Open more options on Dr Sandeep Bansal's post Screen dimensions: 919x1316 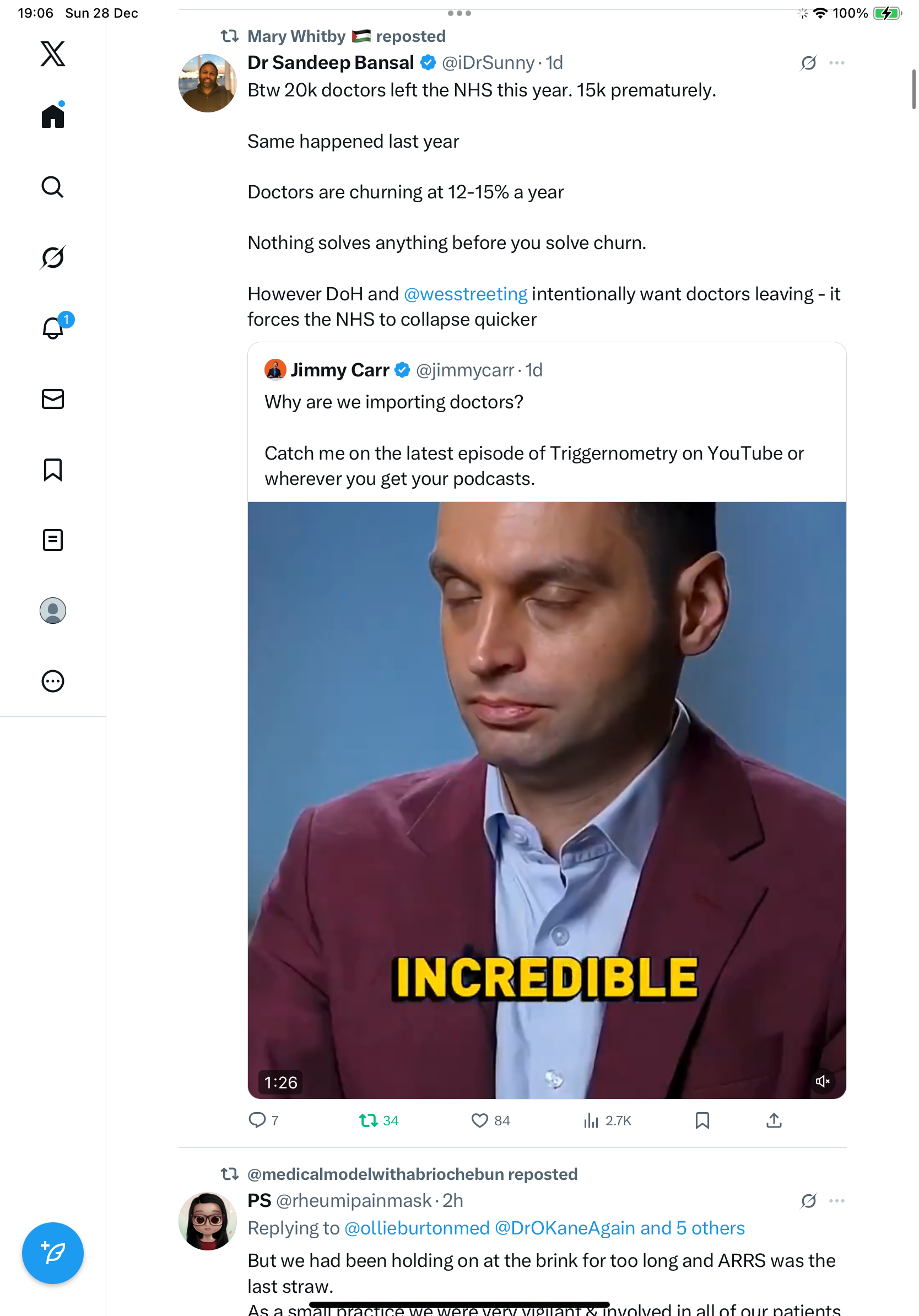pos(836,63)
